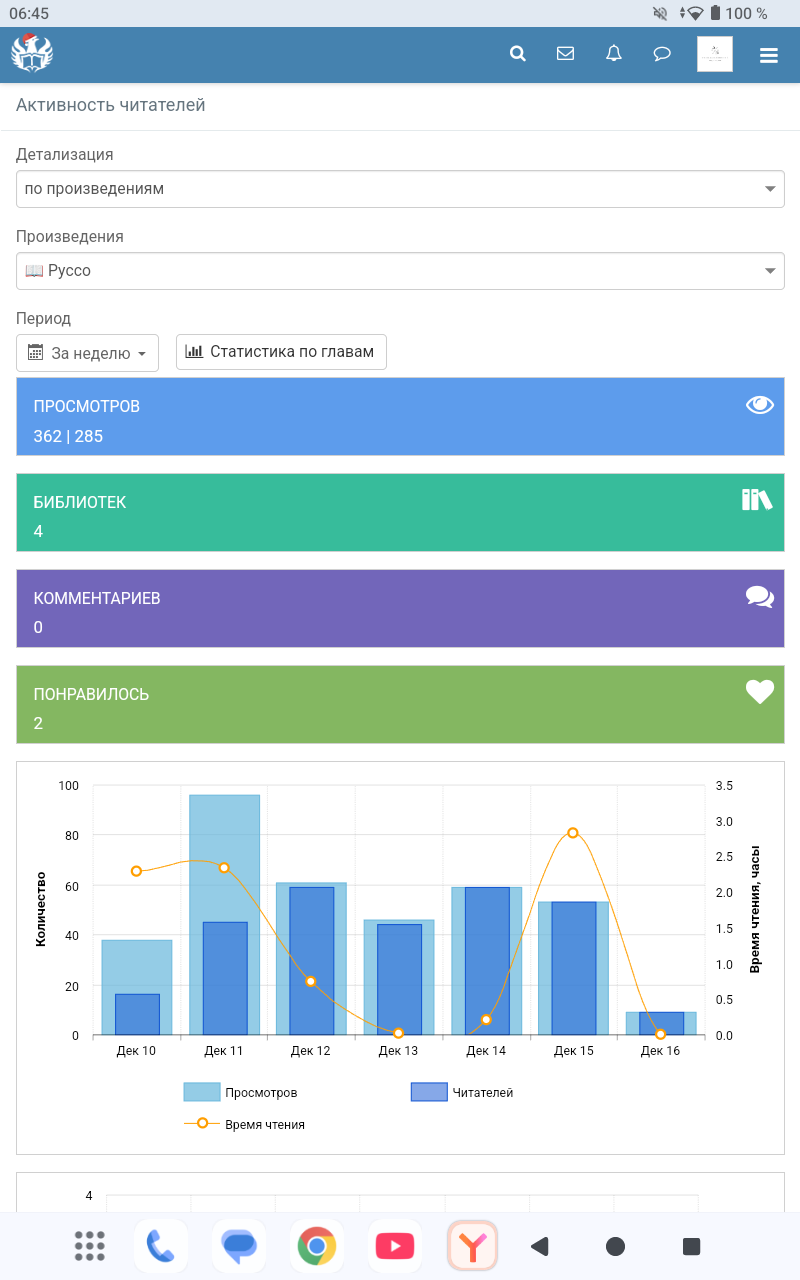Click the books icon on Библиотек card
Screen dimensions: 800x1280
(x=757, y=500)
